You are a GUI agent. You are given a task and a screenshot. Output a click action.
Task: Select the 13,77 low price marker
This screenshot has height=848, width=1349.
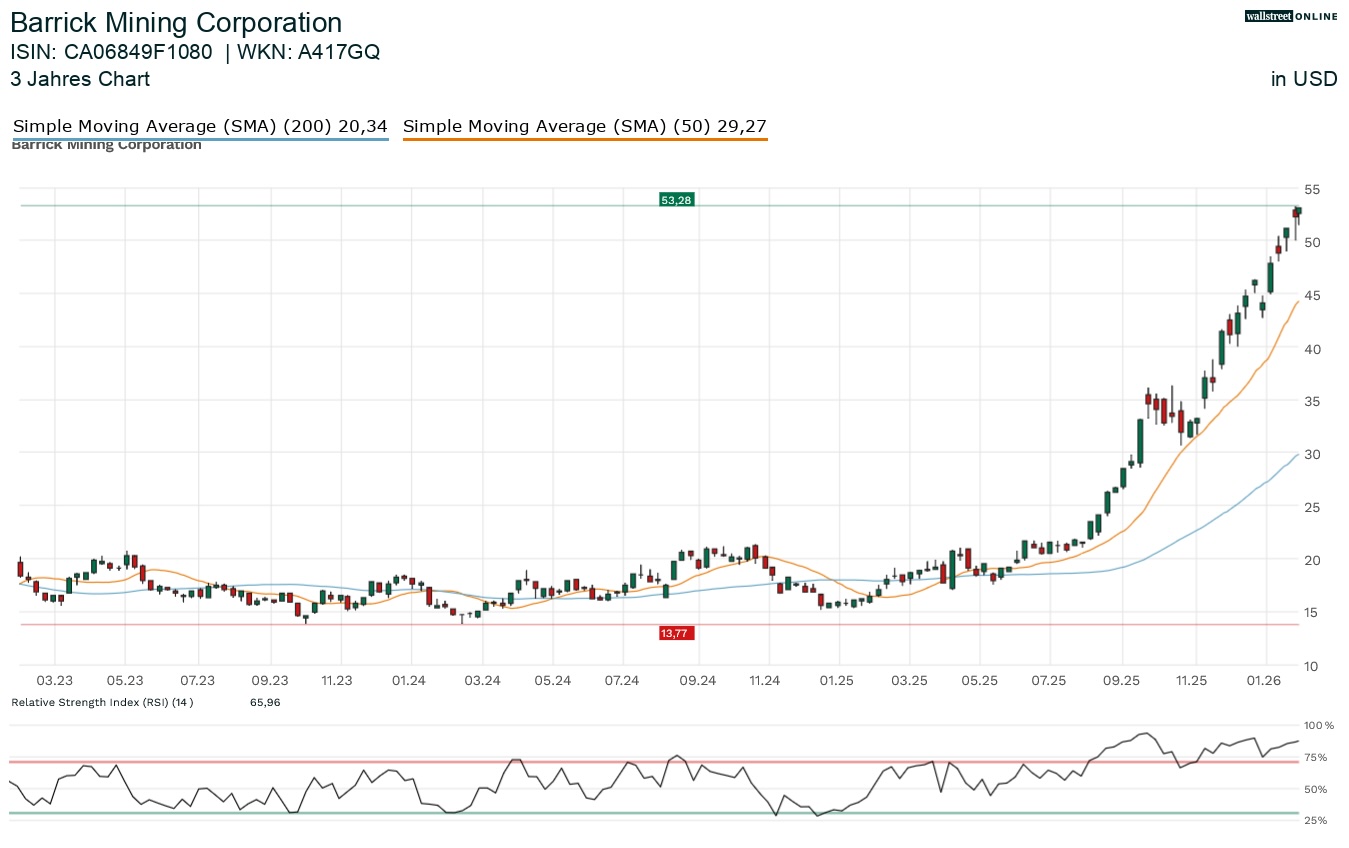coord(676,632)
